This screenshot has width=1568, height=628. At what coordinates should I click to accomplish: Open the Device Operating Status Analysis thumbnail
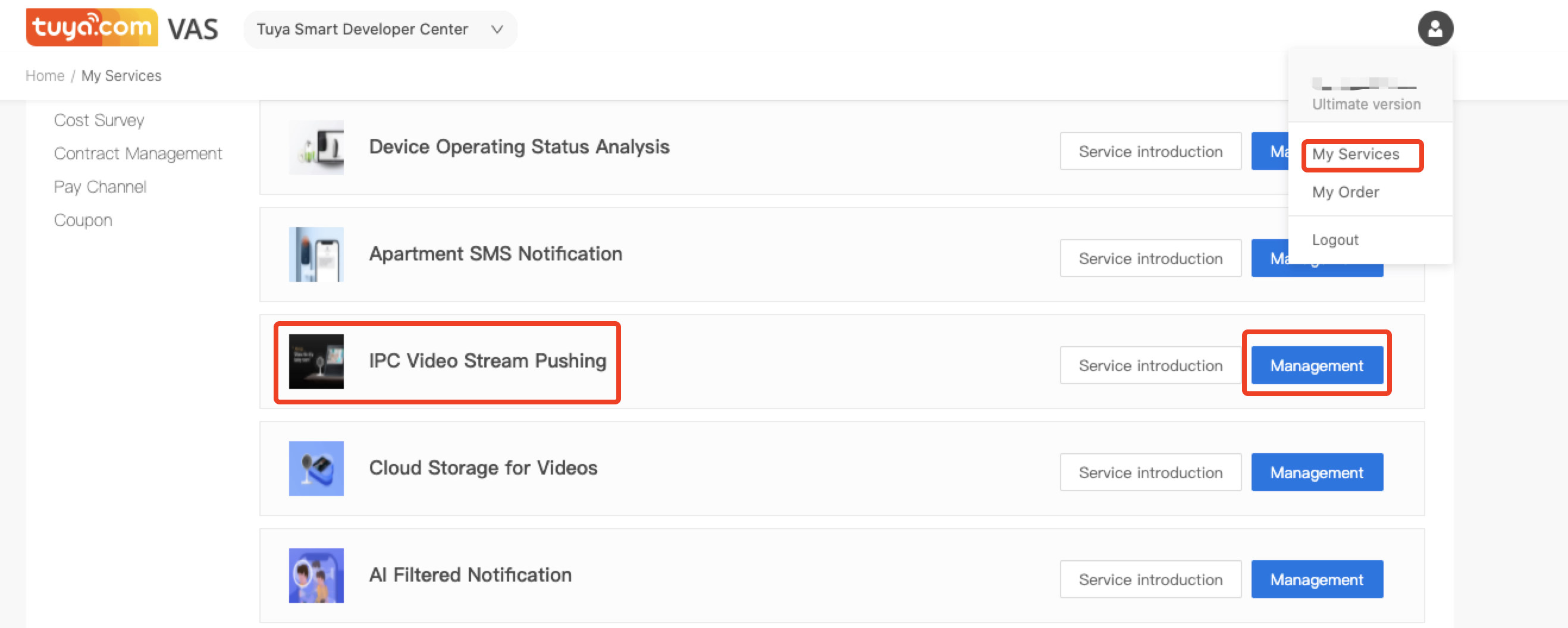click(x=316, y=147)
